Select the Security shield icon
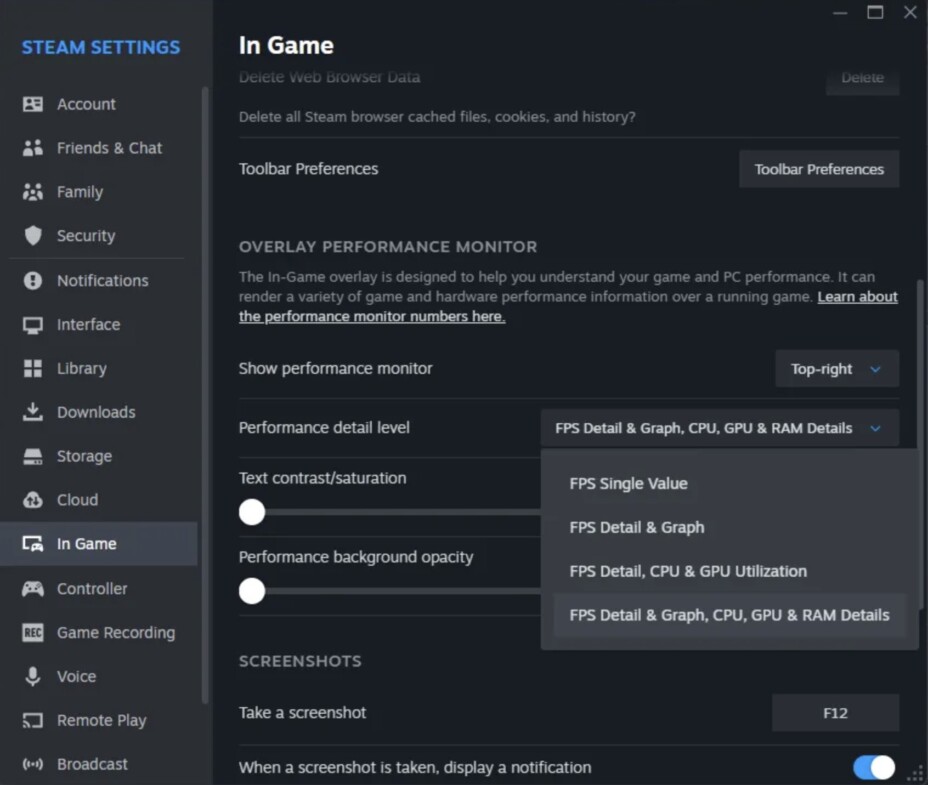Screen dimensions: 928x785 click(x=33, y=236)
